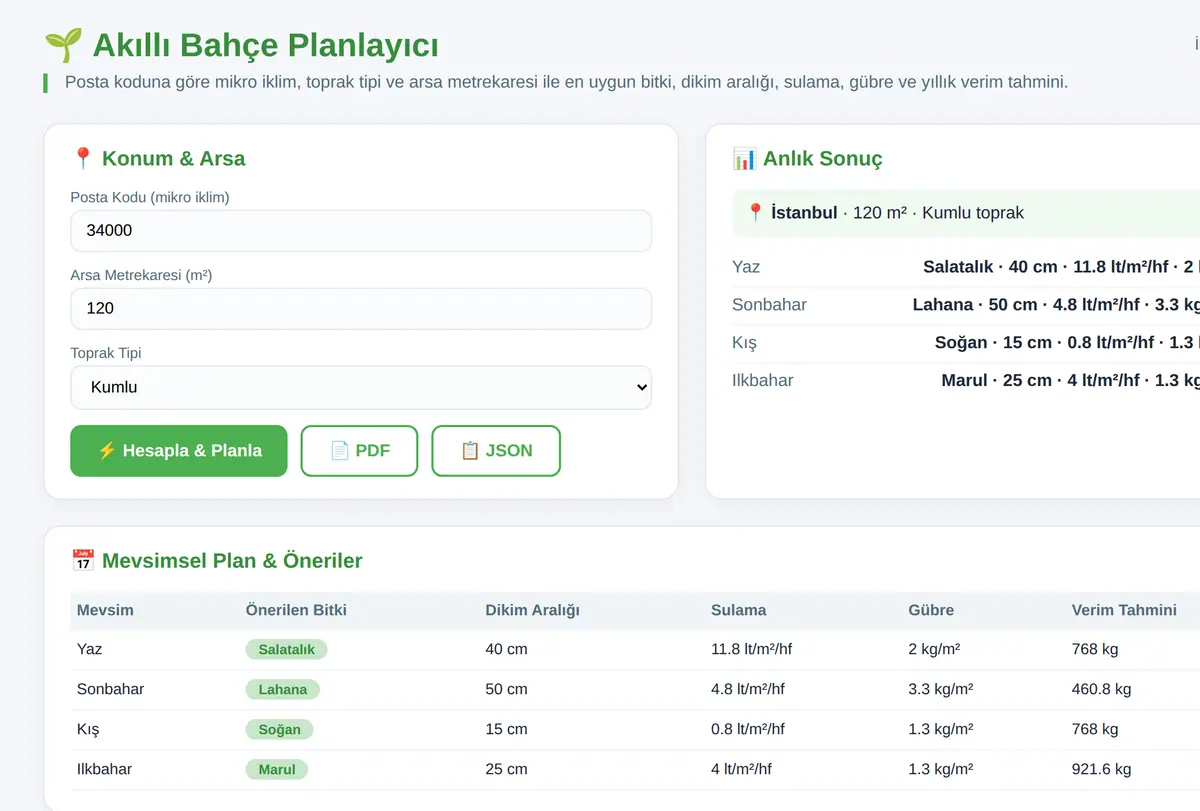Viewport: 1200px width, 811px height.
Task: Click the Akıllı Bahçe Planlayıcı title
Action: [265, 45]
